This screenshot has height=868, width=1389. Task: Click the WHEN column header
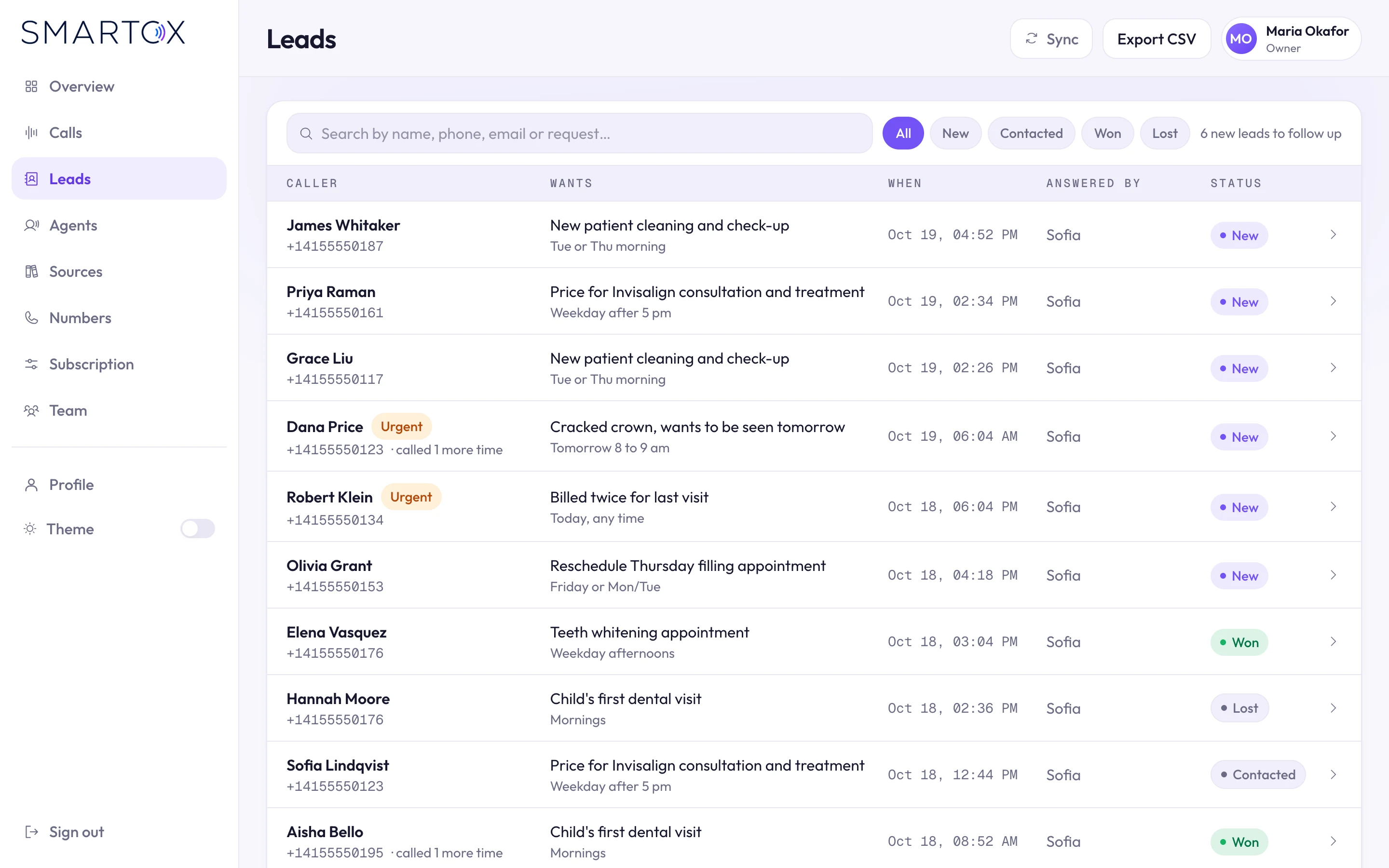pos(905,183)
